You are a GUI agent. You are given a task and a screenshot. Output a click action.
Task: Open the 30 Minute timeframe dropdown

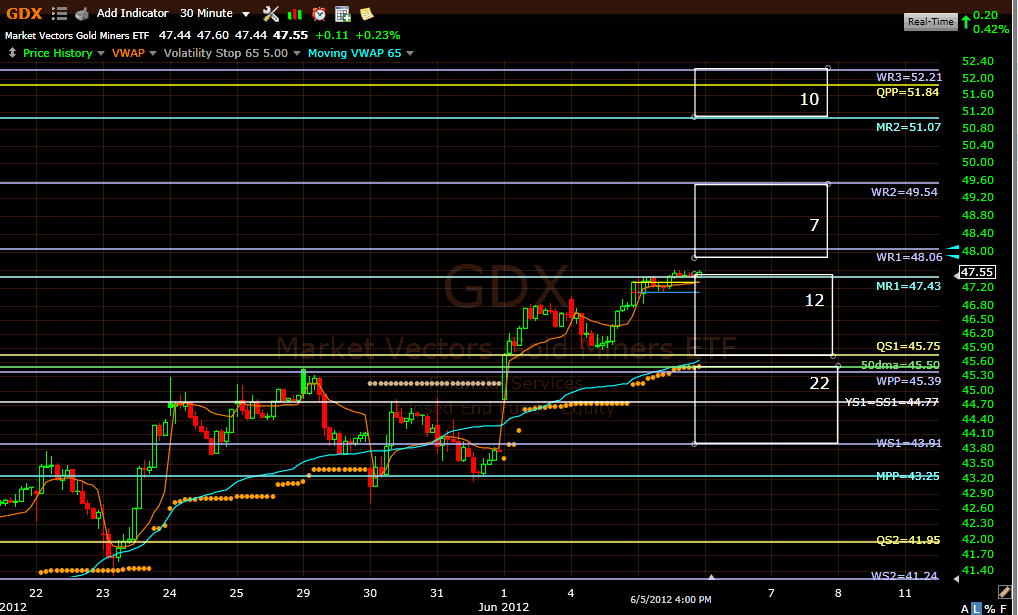pyautogui.click(x=206, y=13)
